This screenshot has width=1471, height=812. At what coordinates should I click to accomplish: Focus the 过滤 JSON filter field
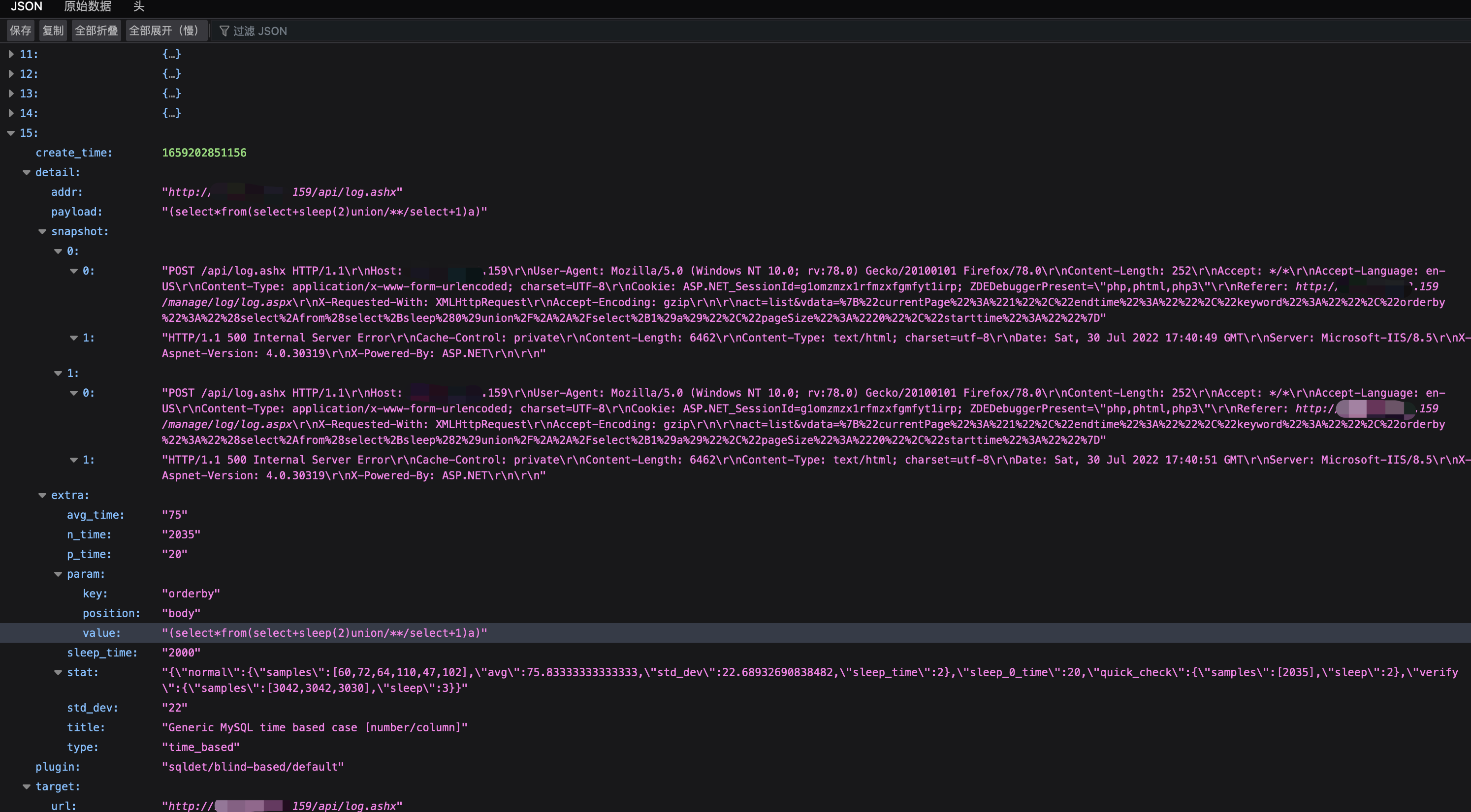[x=260, y=31]
